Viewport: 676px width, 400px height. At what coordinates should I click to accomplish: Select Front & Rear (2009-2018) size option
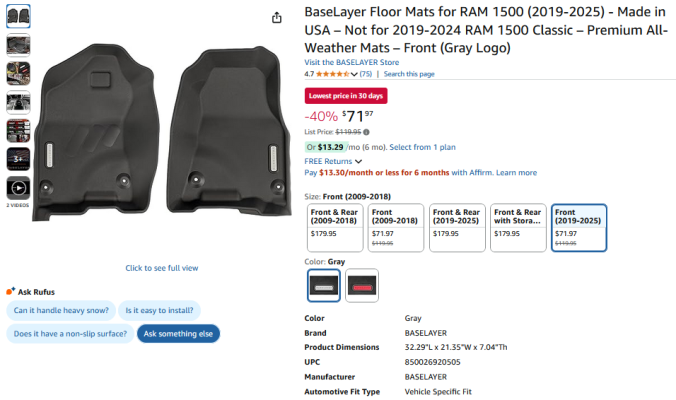pos(335,228)
